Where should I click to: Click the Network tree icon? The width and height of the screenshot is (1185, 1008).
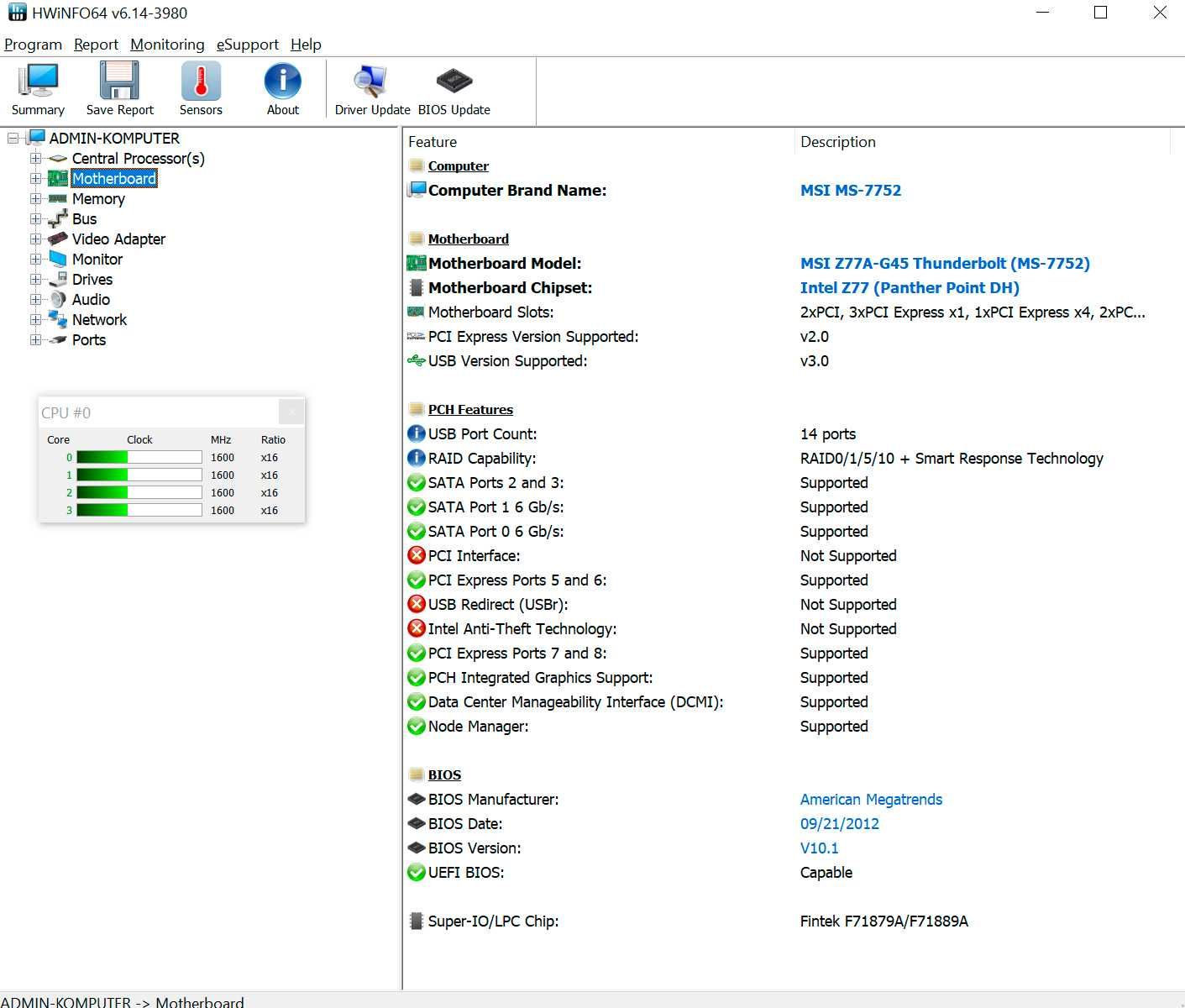[58, 319]
